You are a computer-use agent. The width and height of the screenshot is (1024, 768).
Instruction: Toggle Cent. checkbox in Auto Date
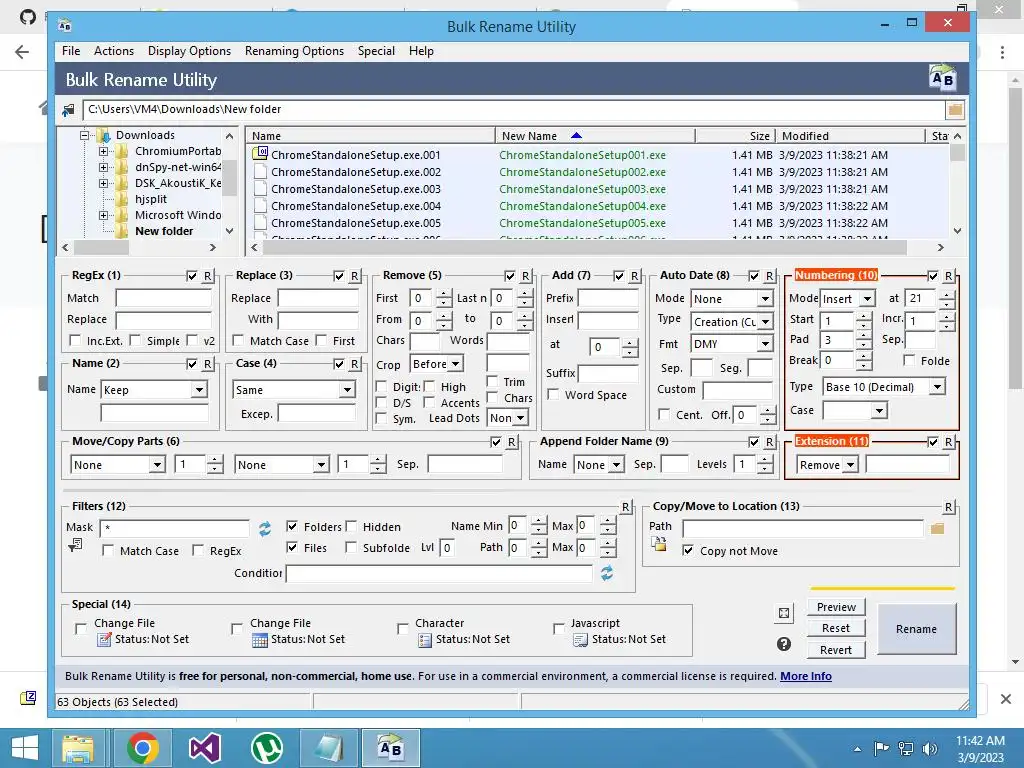tap(664, 414)
